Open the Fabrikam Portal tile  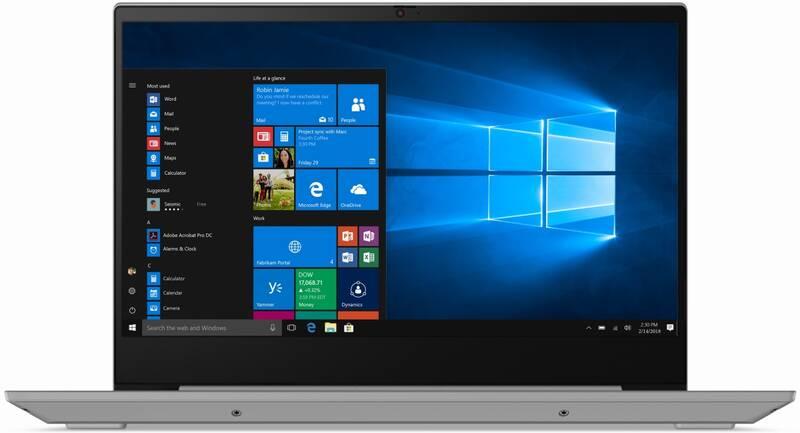click(x=294, y=247)
